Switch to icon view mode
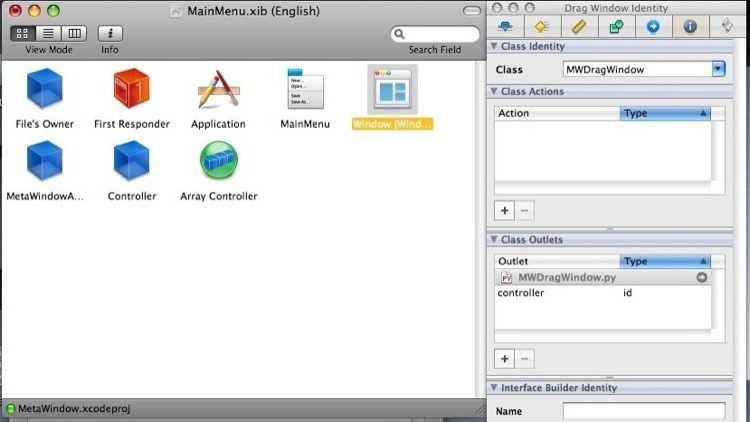Viewport: 750px width, 422px height. (22, 33)
